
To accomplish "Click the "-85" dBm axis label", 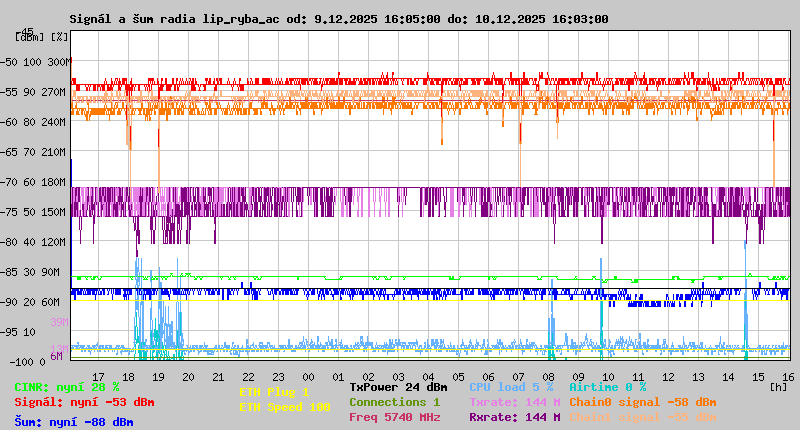I will pyautogui.click(x=9, y=272).
